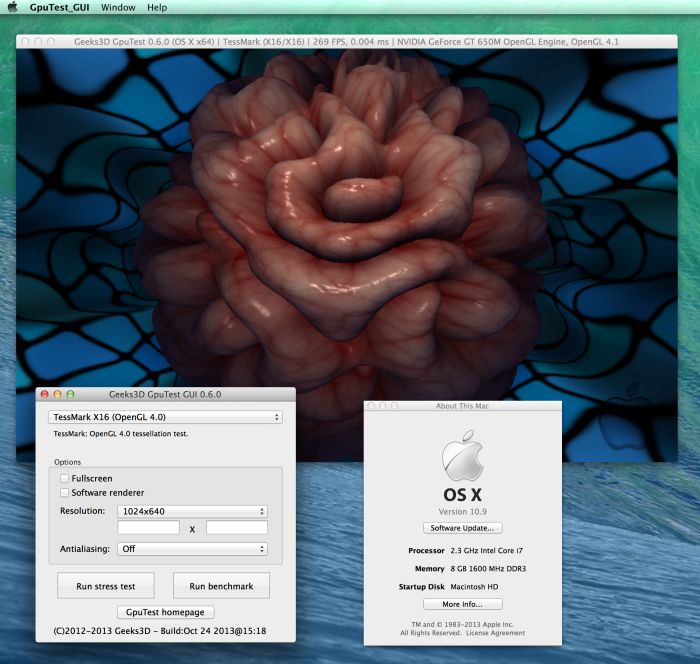This screenshot has height=664, width=700.
Task: Click the 'Options' group label
Action: point(67,462)
